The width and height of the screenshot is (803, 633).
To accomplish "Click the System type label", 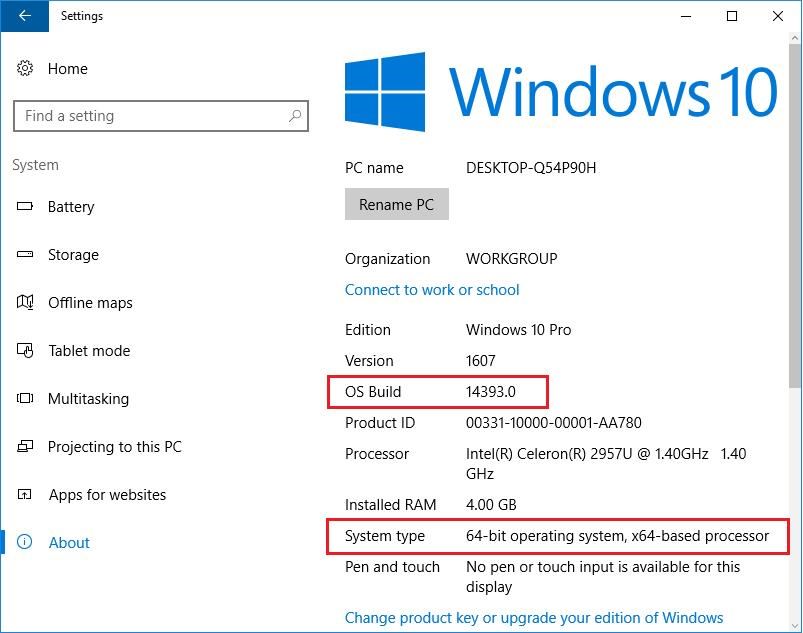I will coord(385,536).
